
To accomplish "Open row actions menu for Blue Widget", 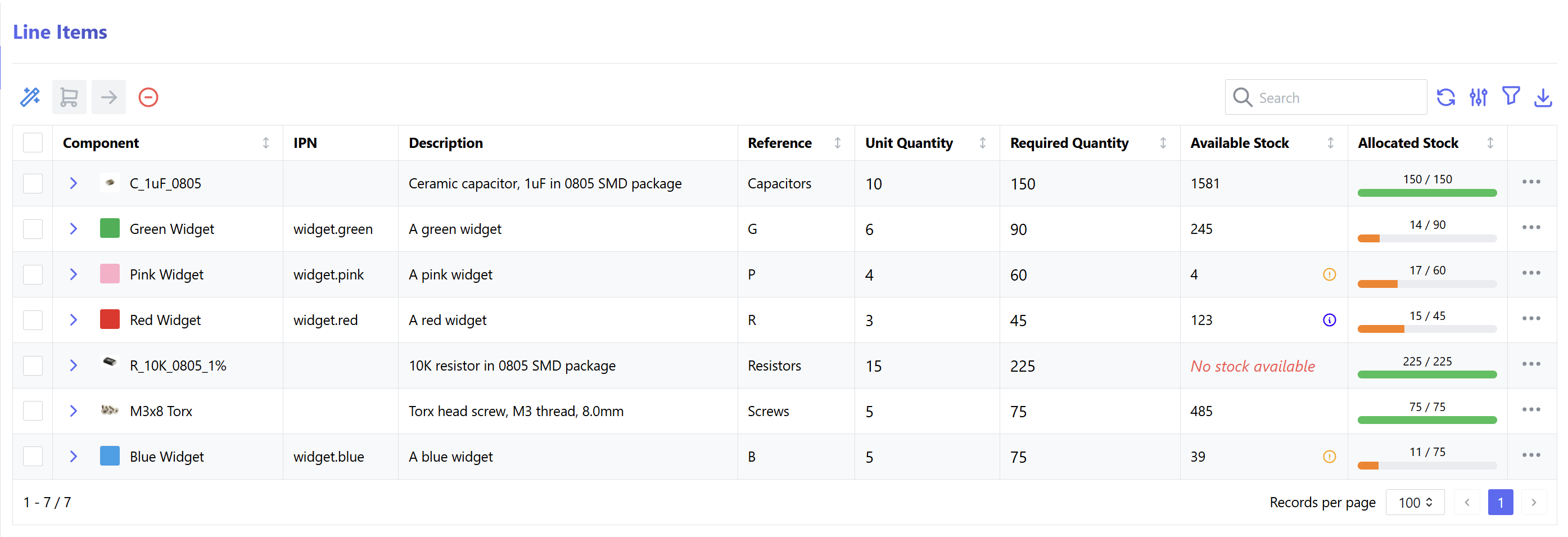I will [1531, 455].
